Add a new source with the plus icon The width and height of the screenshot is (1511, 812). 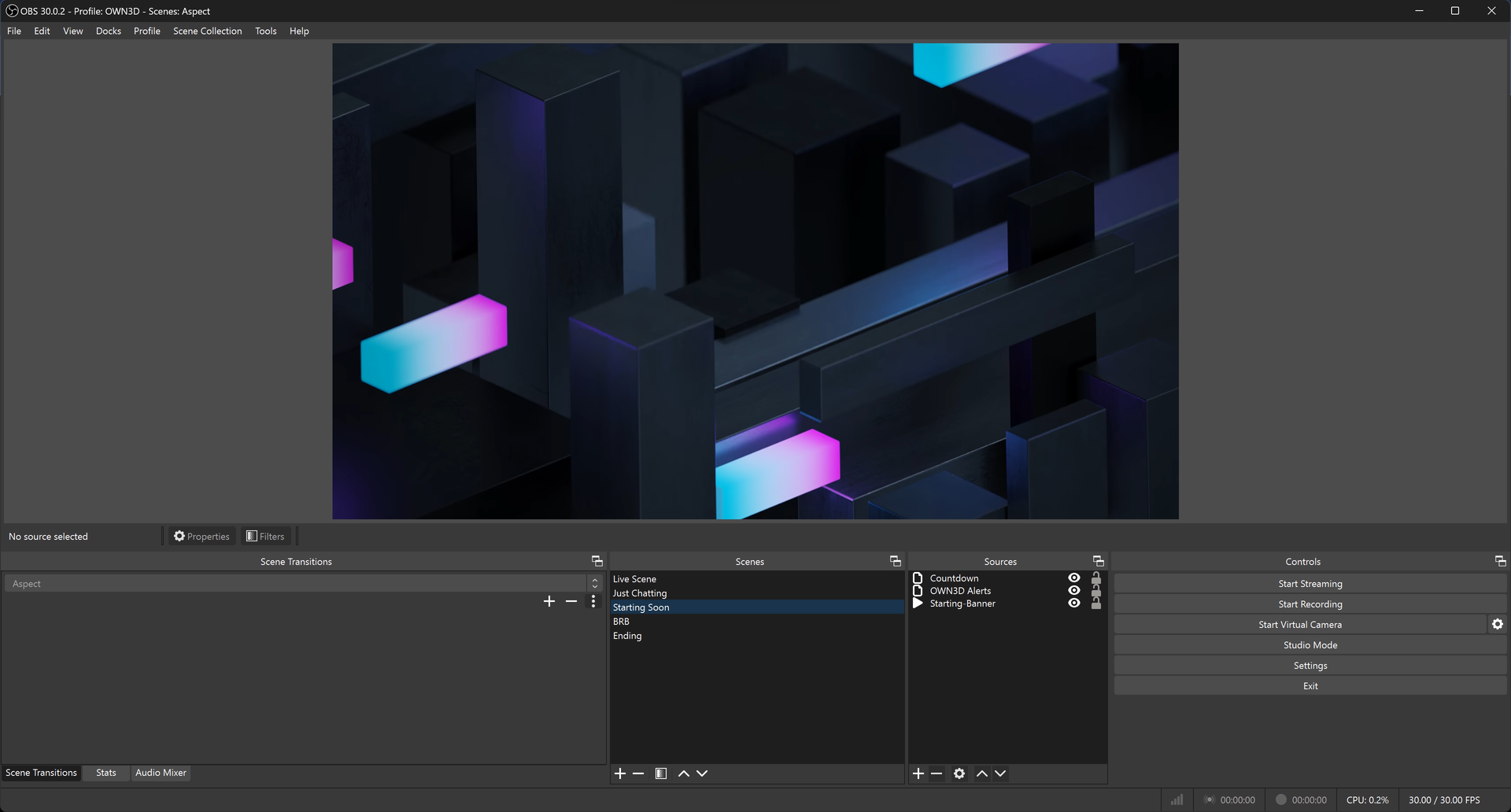coord(917,773)
